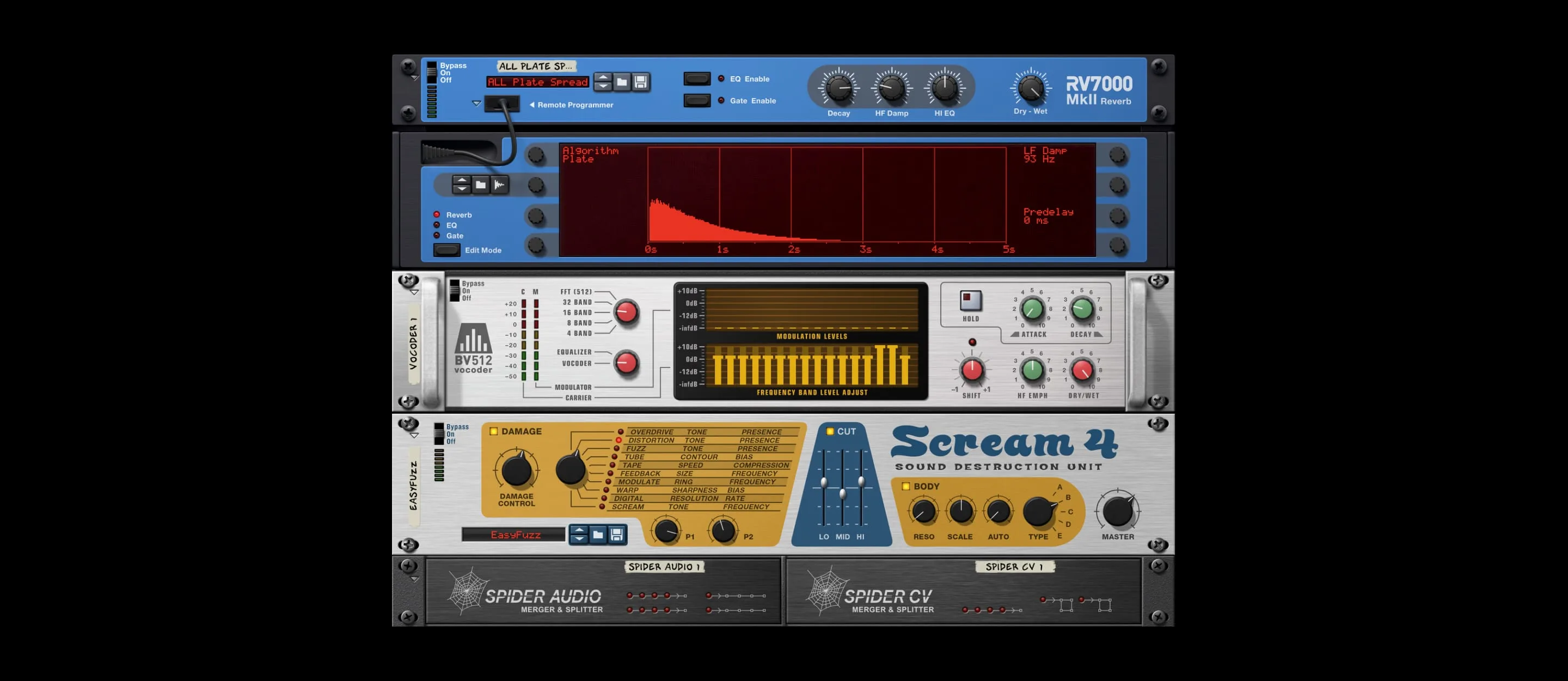Click RV7000 browse patch folder icon
This screenshot has height=681, width=1568.
click(621, 82)
